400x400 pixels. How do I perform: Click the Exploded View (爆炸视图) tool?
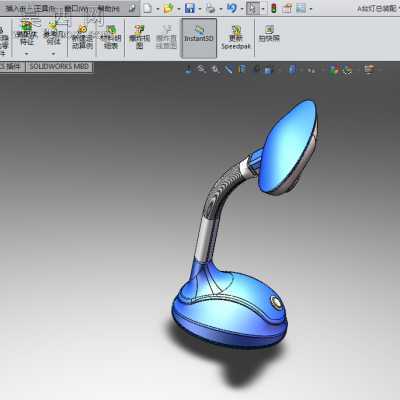pyautogui.click(x=139, y=37)
